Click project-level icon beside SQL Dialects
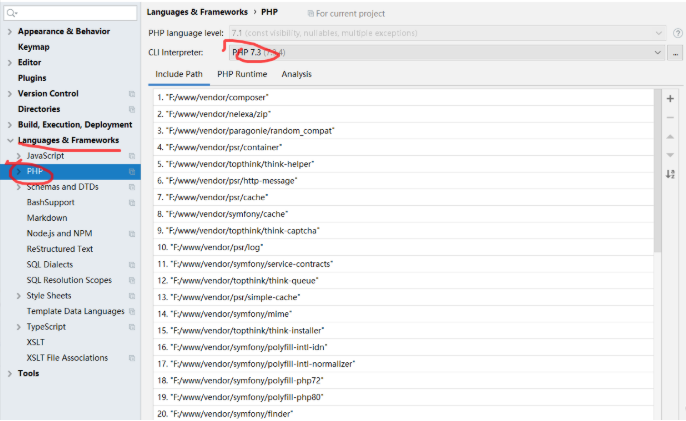Screen dimensions: 686x421 pos(132,265)
